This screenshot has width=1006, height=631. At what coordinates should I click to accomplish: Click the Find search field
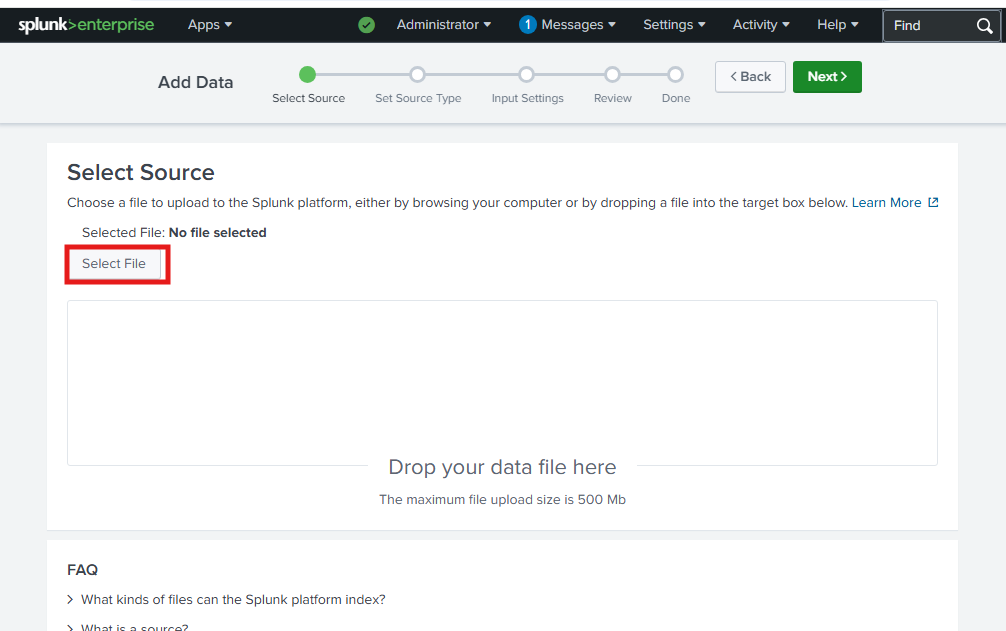(928, 26)
